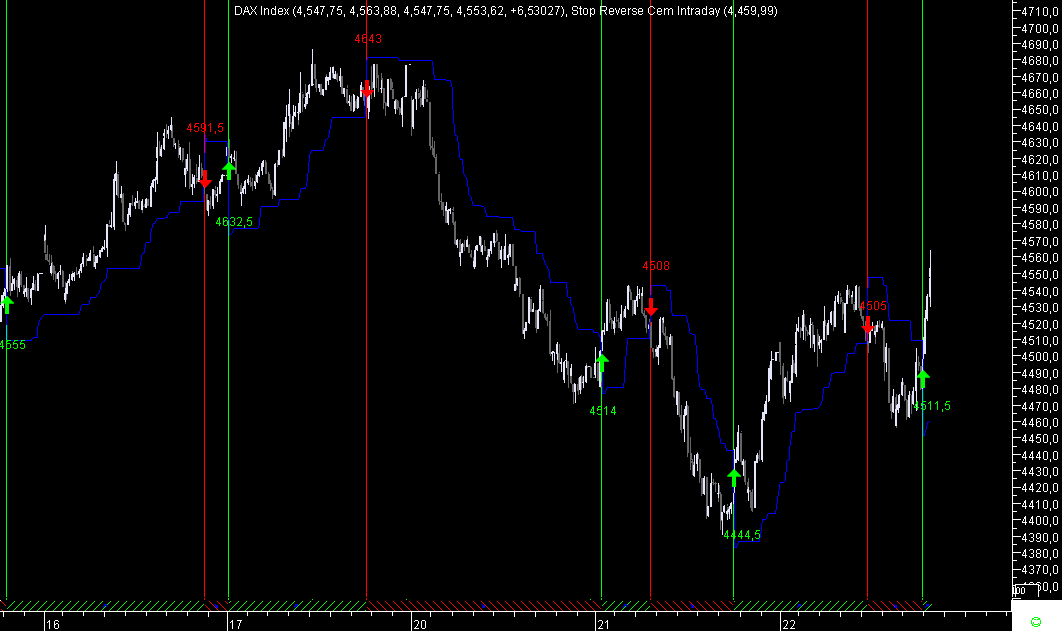Viewport: 1062px width, 631px height.
Task: Click the green 4511,5 signal price label
Action: point(932,406)
